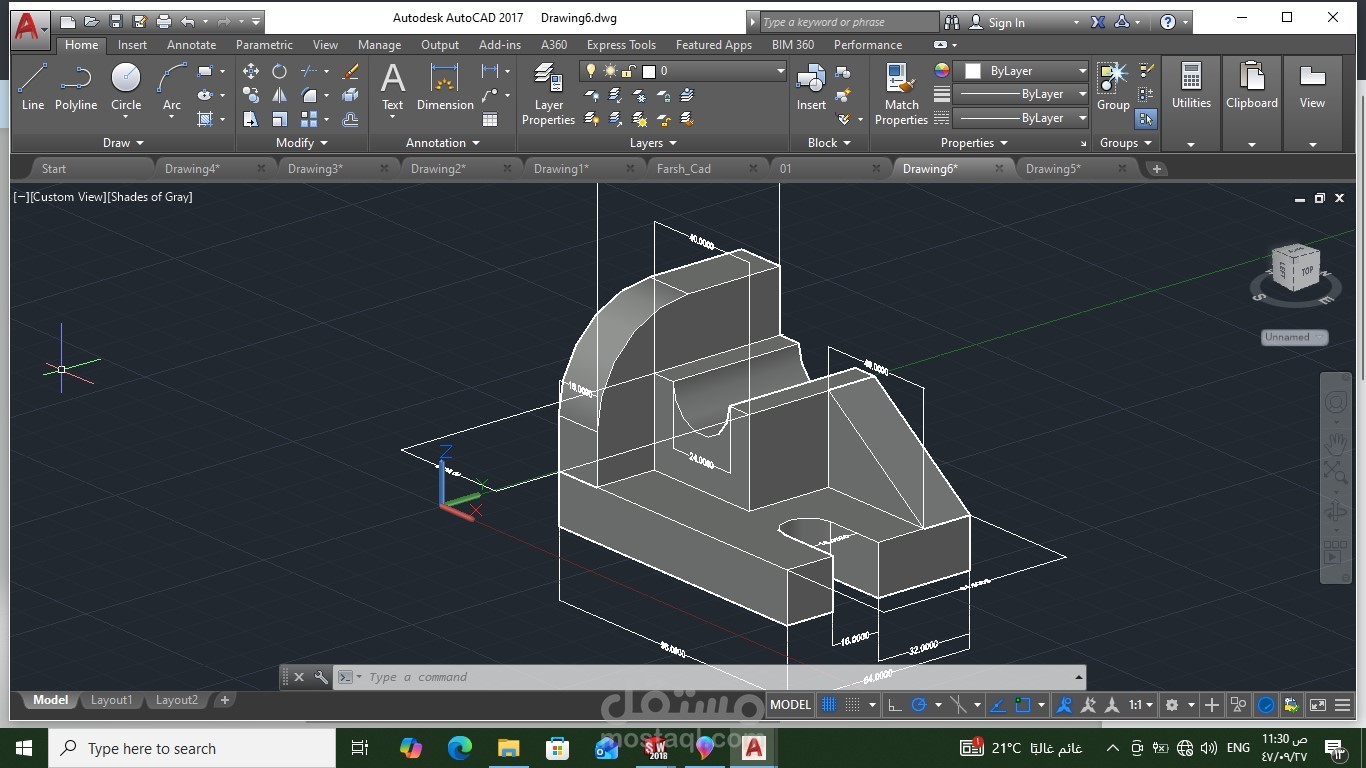Click Match Properties tool
Screen dimensions: 1366x768
click(901, 94)
